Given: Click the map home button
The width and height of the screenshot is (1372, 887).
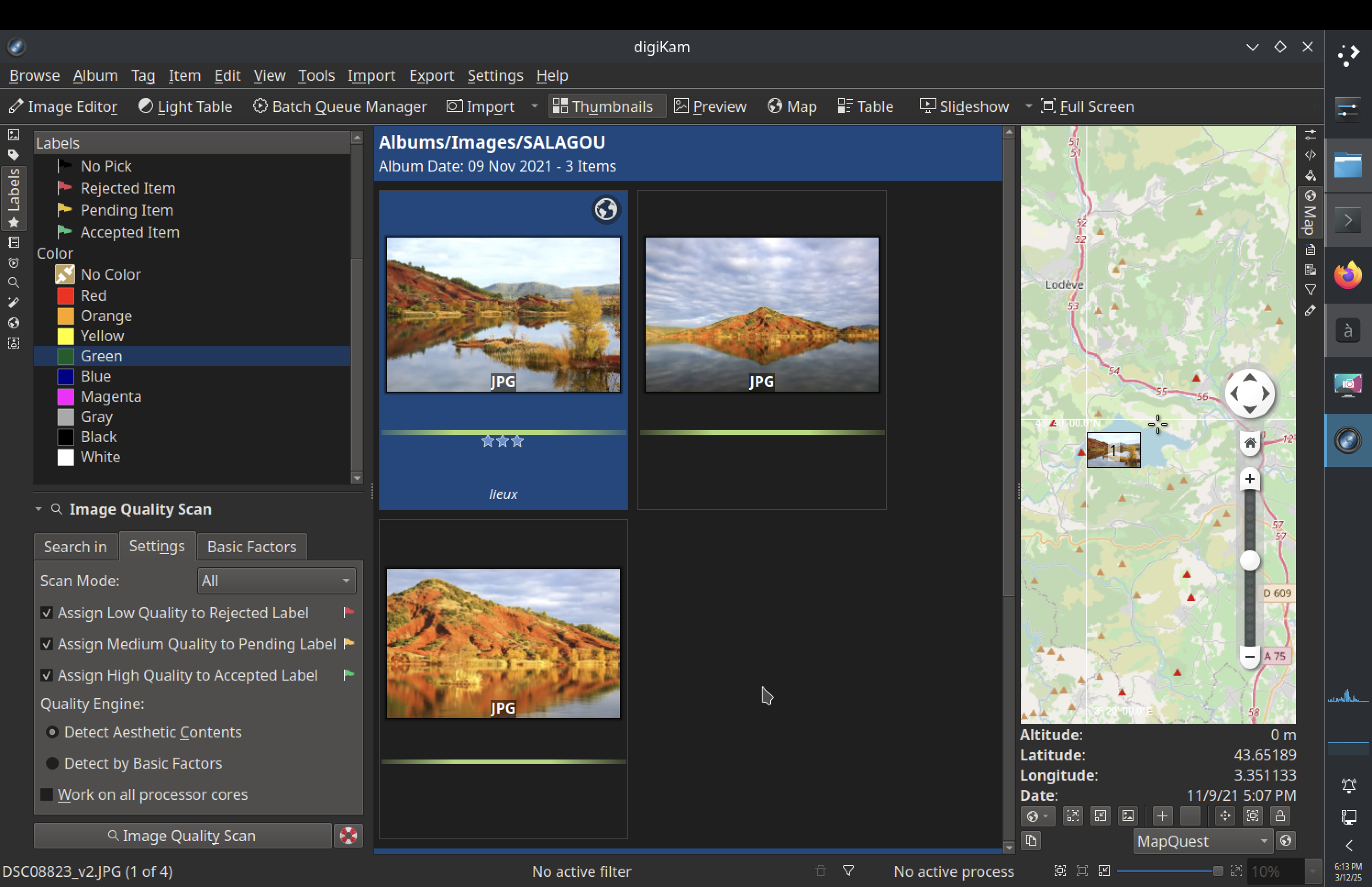Looking at the screenshot, I should pos(1250,443).
